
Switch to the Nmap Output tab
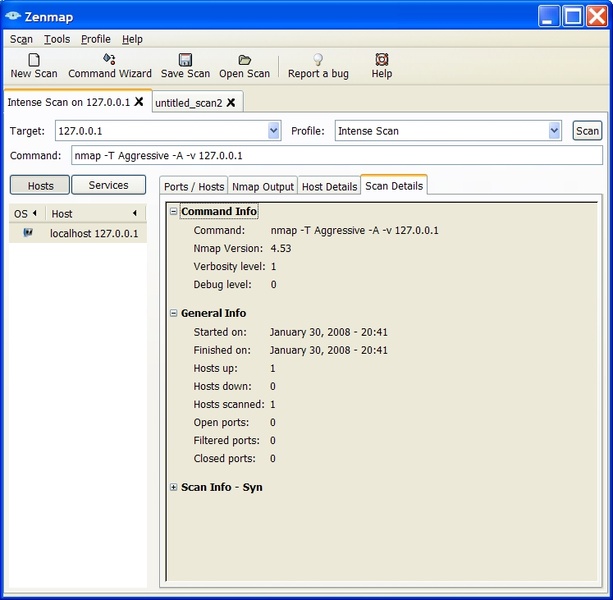click(263, 186)
